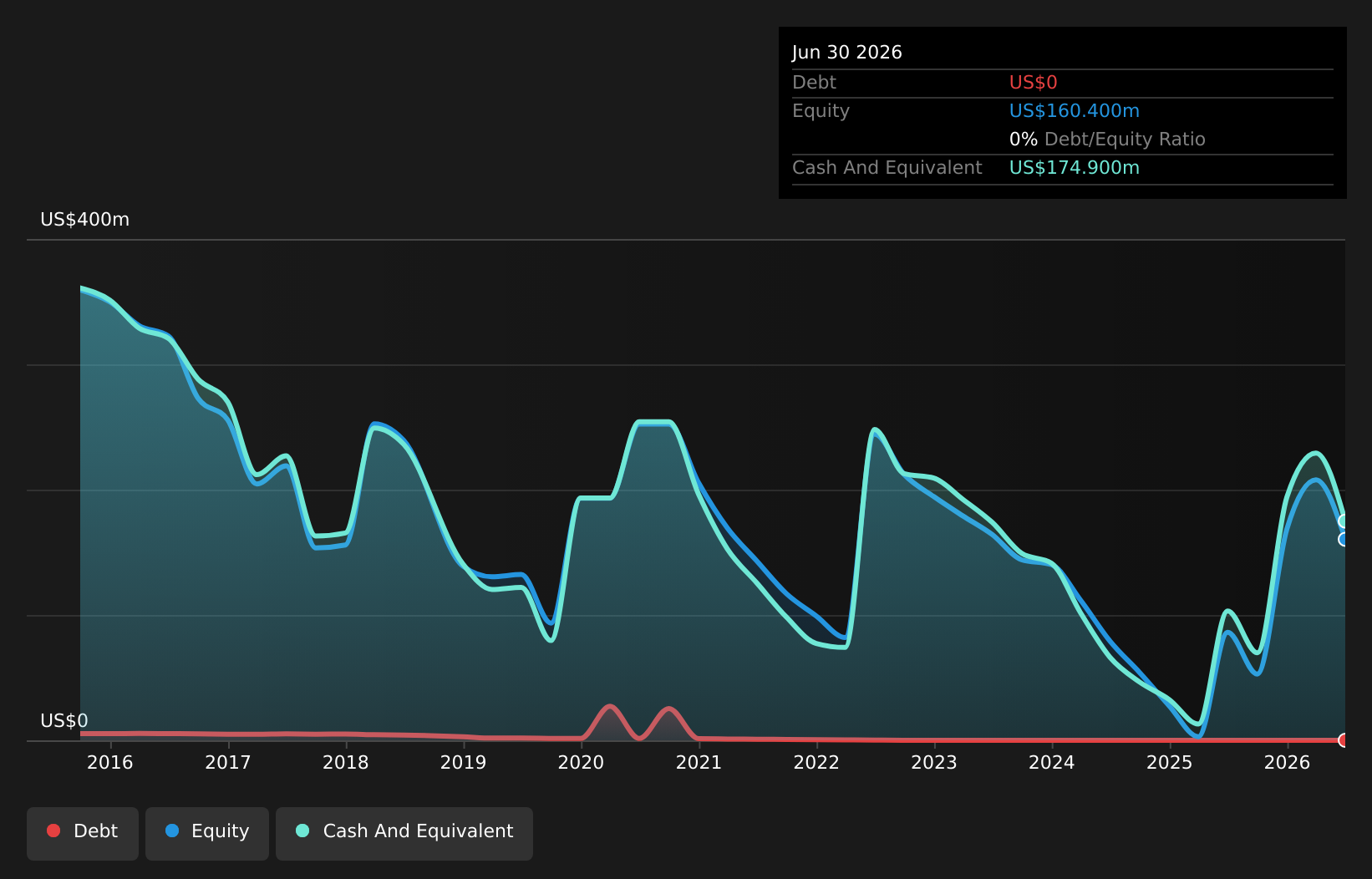The height and width of the screenshot is (879, 1372).
Task: Click the 2025 x-axis label
Action: pos(1170,762)
